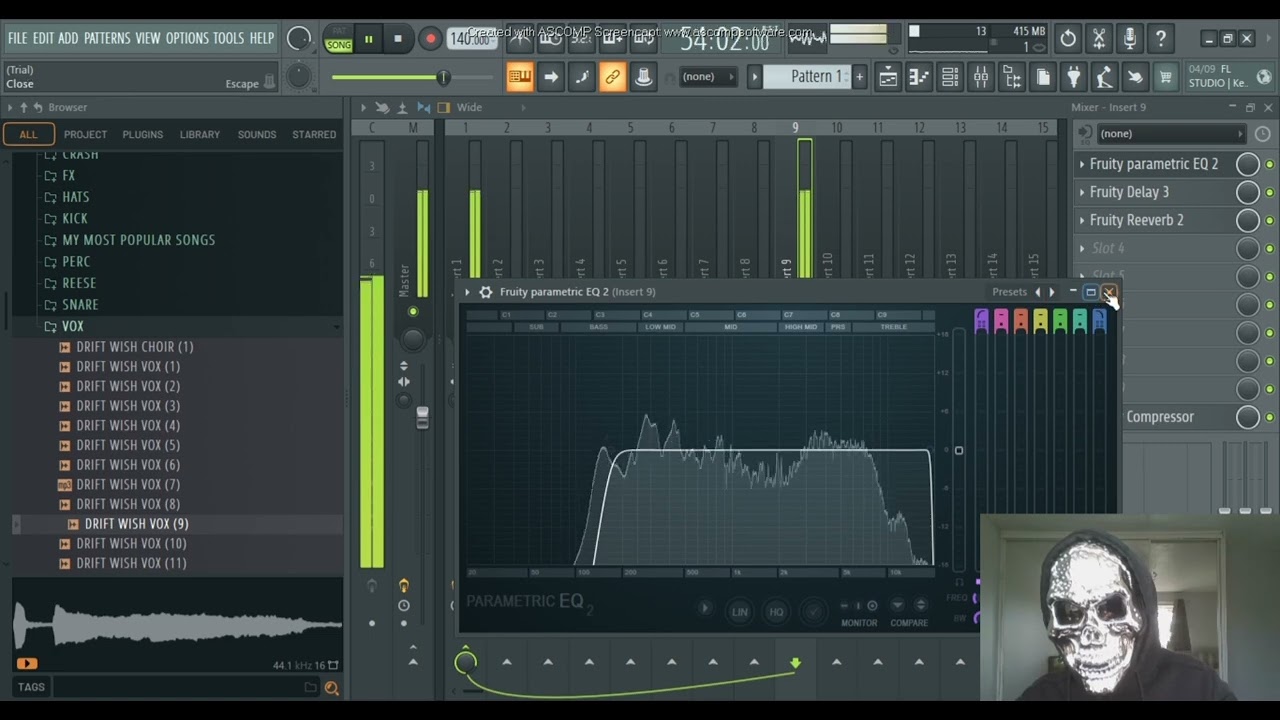Adjust the main volume slider handle

click(x=443, y=77)
